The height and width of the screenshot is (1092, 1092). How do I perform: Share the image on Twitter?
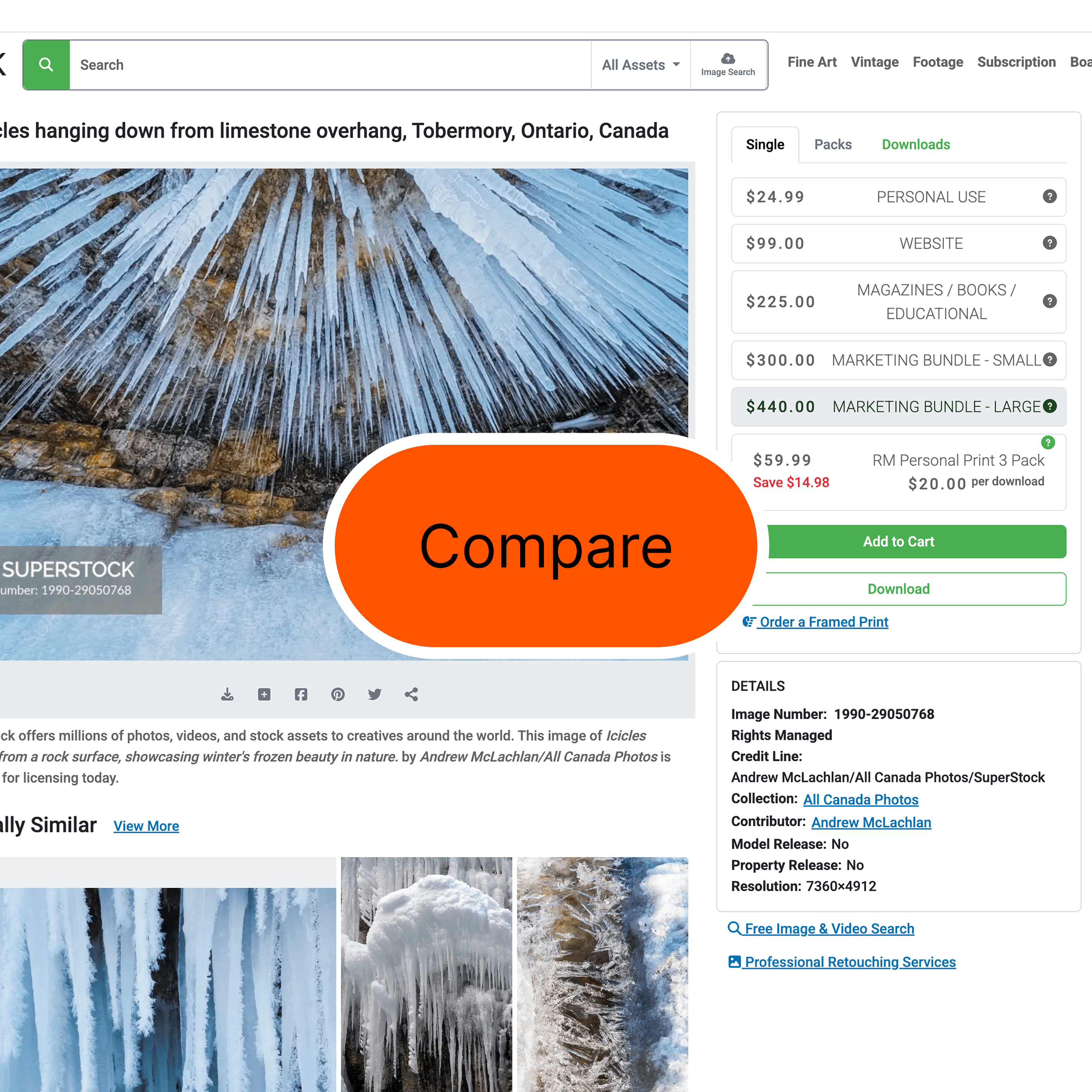tap(375, 694)
